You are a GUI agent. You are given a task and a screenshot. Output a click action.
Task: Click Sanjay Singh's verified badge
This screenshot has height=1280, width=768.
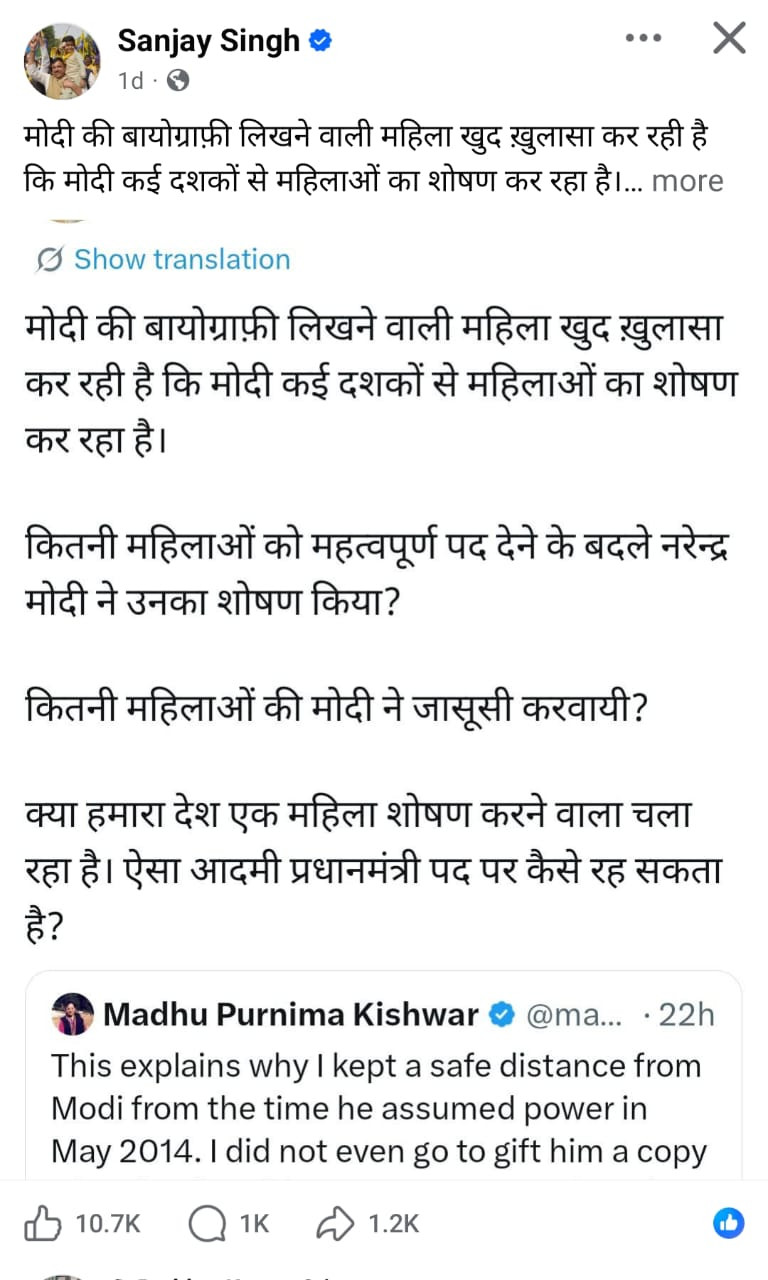(321, 41)
